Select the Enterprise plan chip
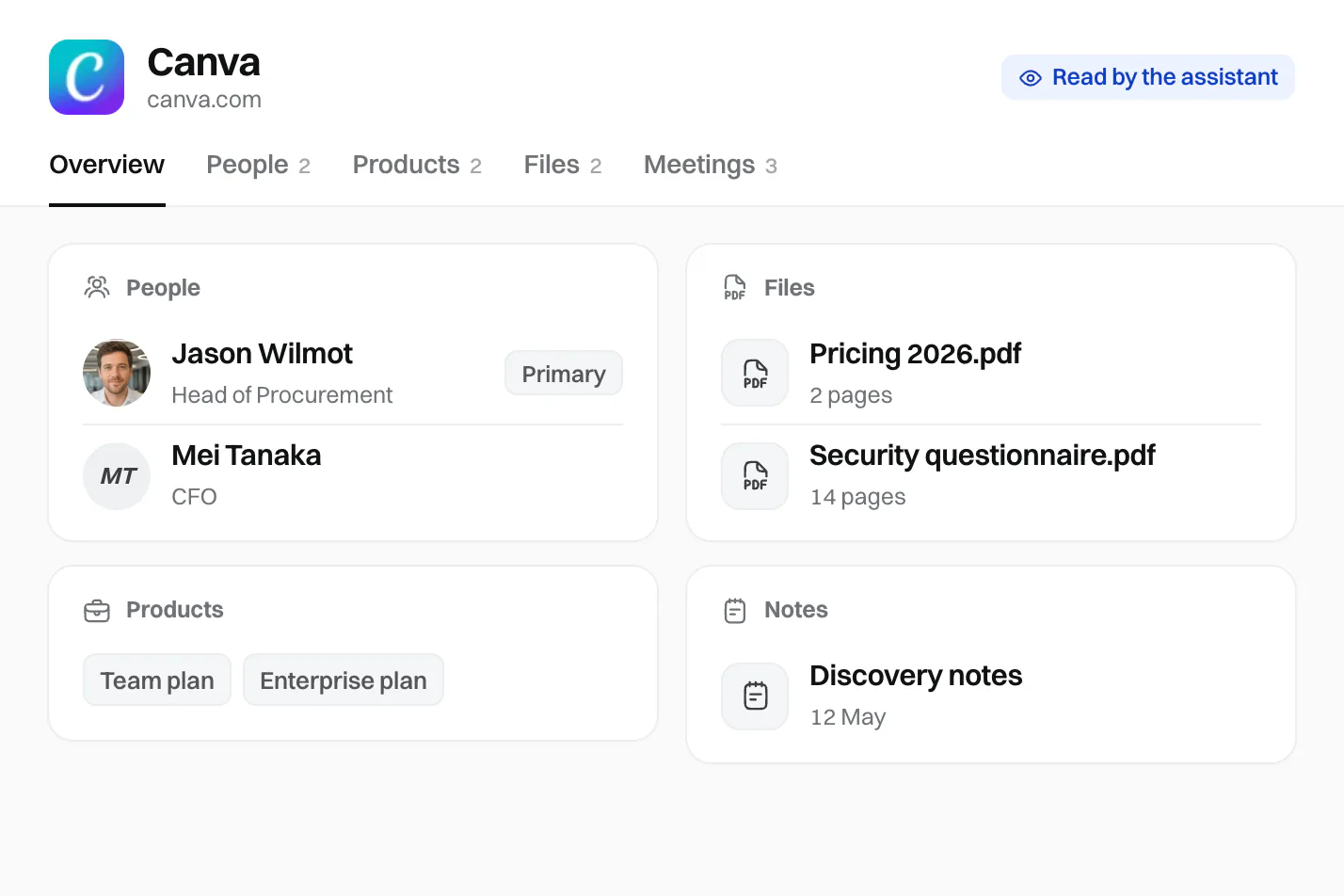The width and height of the screenshot is (1344, 896). (344, 680)
